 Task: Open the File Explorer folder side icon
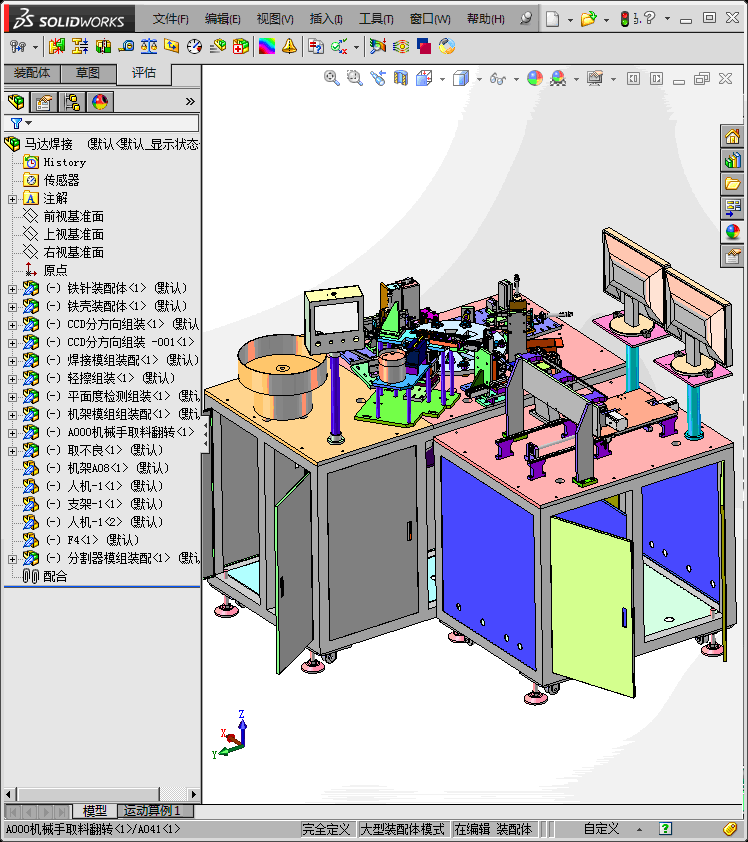732,184
